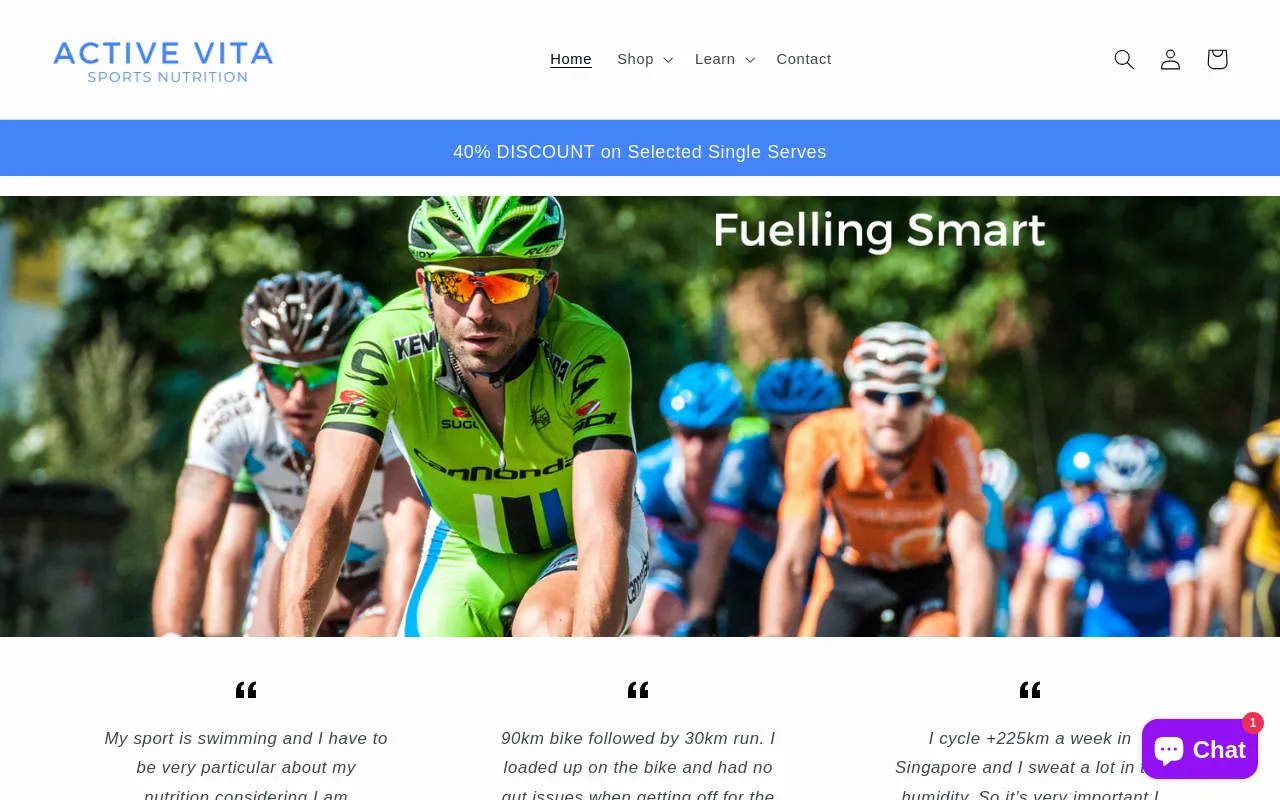
Task: Click chevron arrow next to Learn
Action: point(750,60)
